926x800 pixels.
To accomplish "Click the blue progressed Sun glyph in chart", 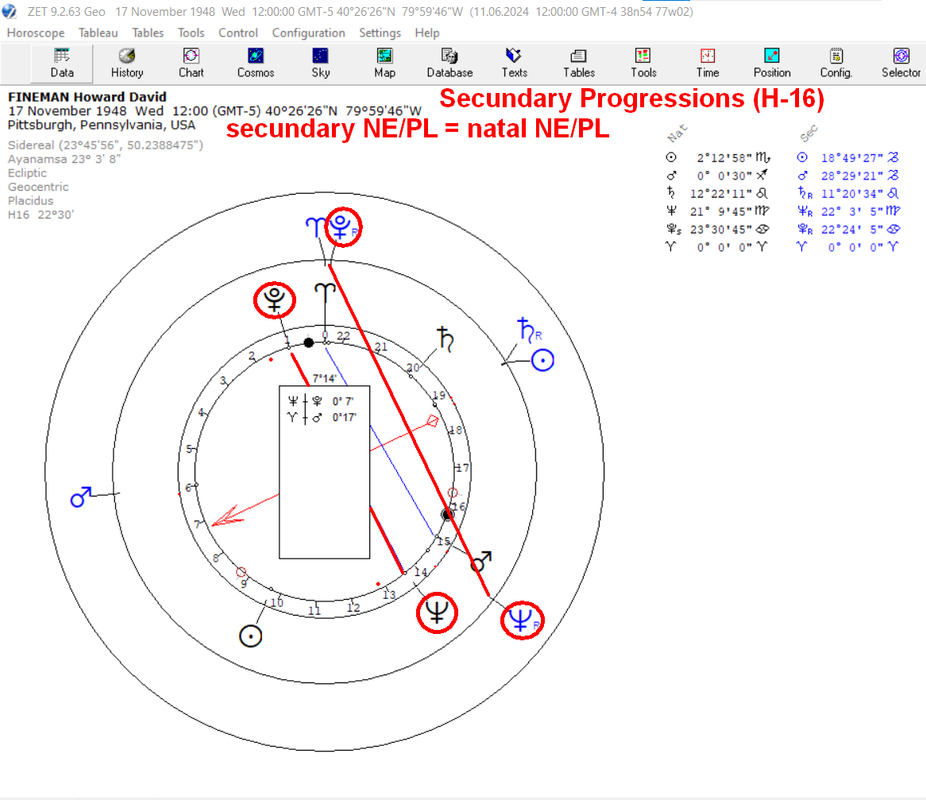I will pos(542,360).
